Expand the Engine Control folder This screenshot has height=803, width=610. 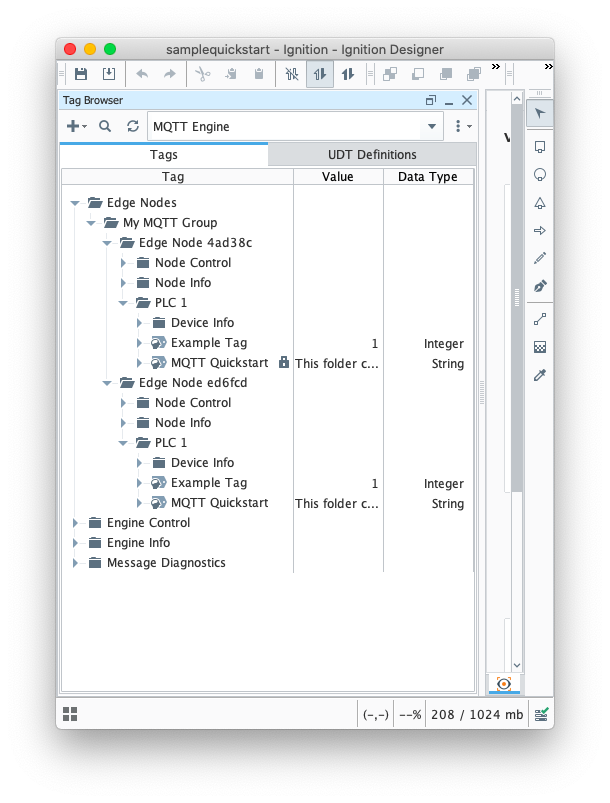tap(75, 523)
